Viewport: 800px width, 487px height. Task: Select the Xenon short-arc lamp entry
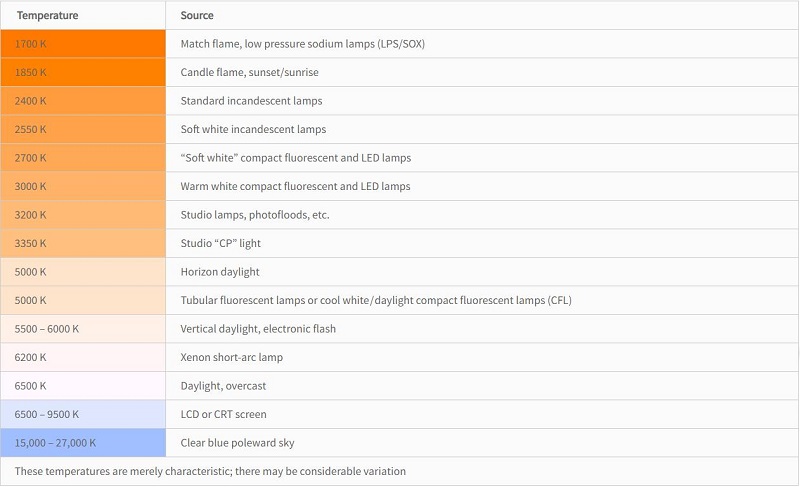(232, 357)
